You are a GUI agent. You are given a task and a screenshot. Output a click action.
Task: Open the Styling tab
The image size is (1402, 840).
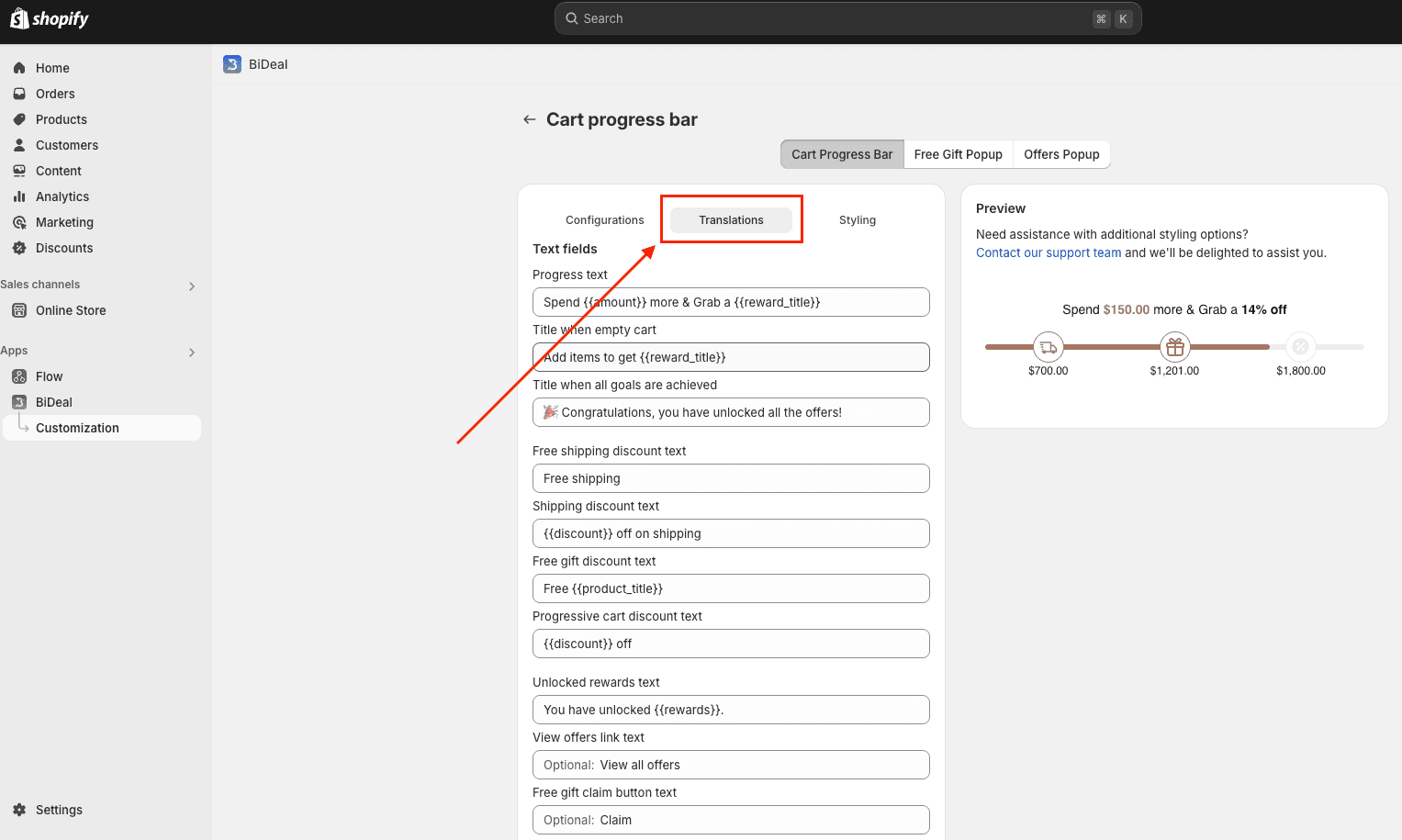click(857, 220)
